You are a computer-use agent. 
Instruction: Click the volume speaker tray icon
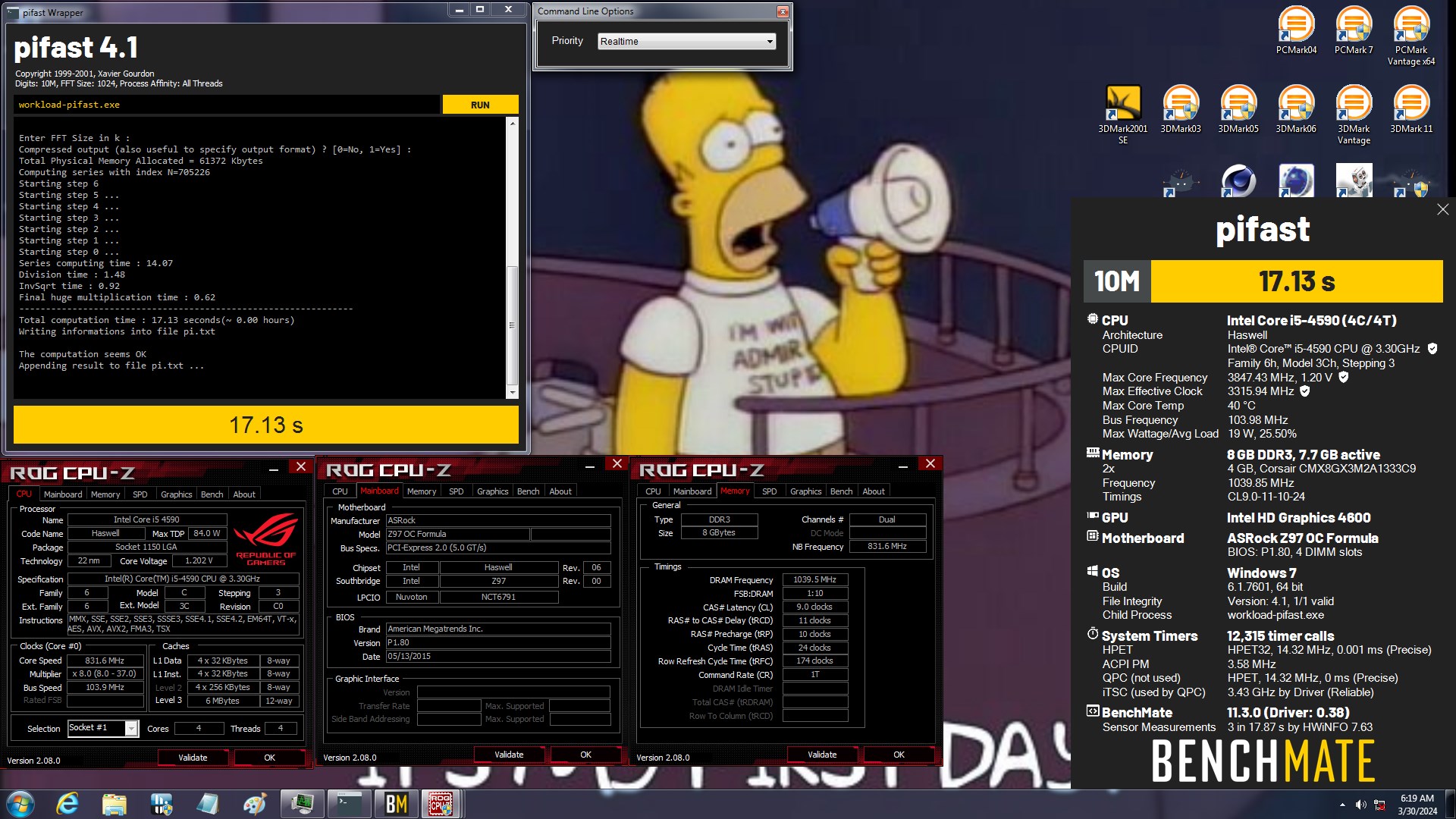[1360, 805]
